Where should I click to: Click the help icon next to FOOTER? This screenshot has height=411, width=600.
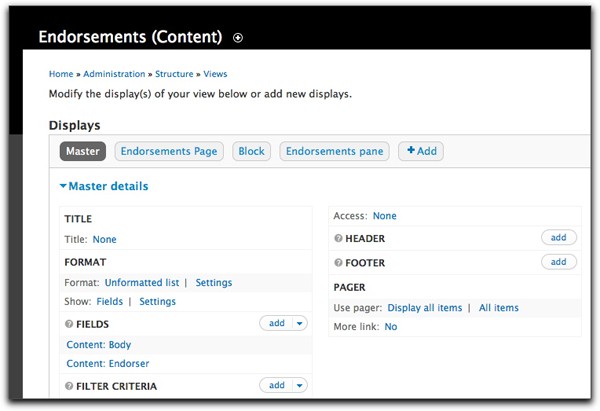click(x=337, y=263)
